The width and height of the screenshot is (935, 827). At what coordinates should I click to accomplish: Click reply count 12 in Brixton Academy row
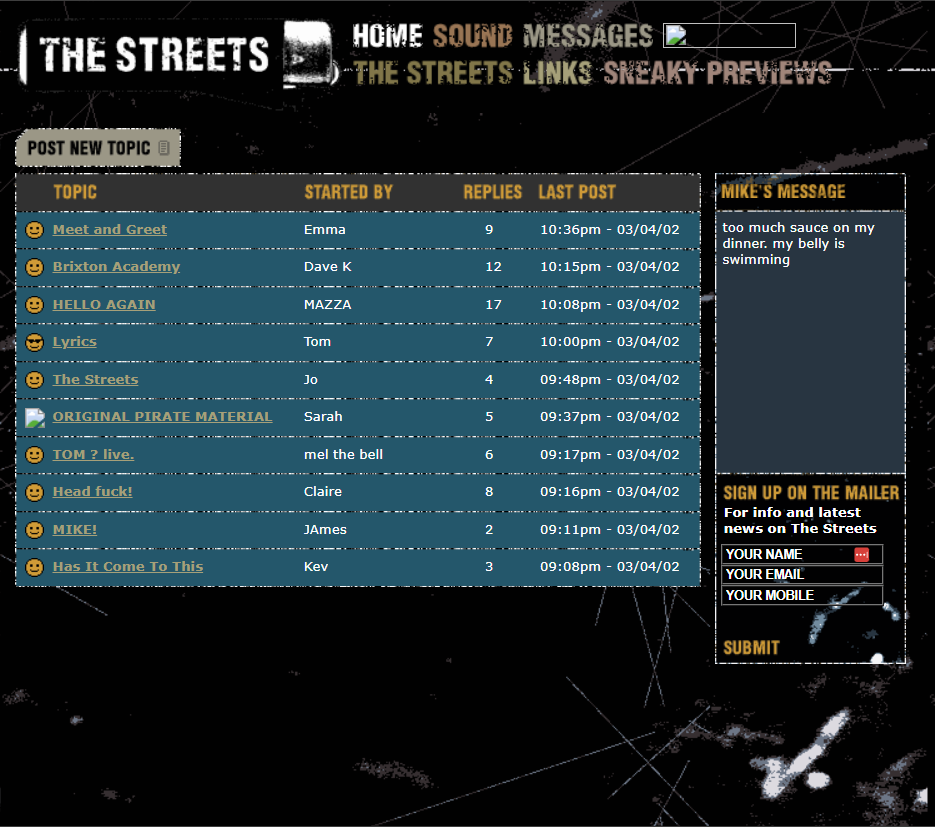point(493,267)
